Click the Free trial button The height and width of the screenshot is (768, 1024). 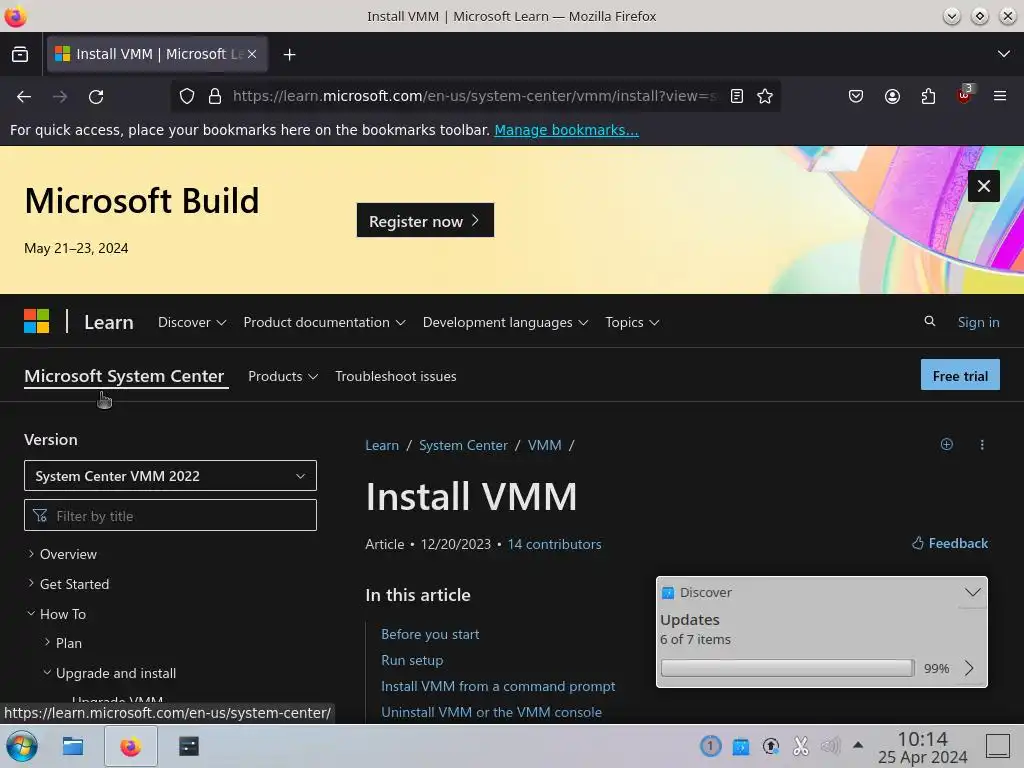pyautogui.click(x=960, y=375)
